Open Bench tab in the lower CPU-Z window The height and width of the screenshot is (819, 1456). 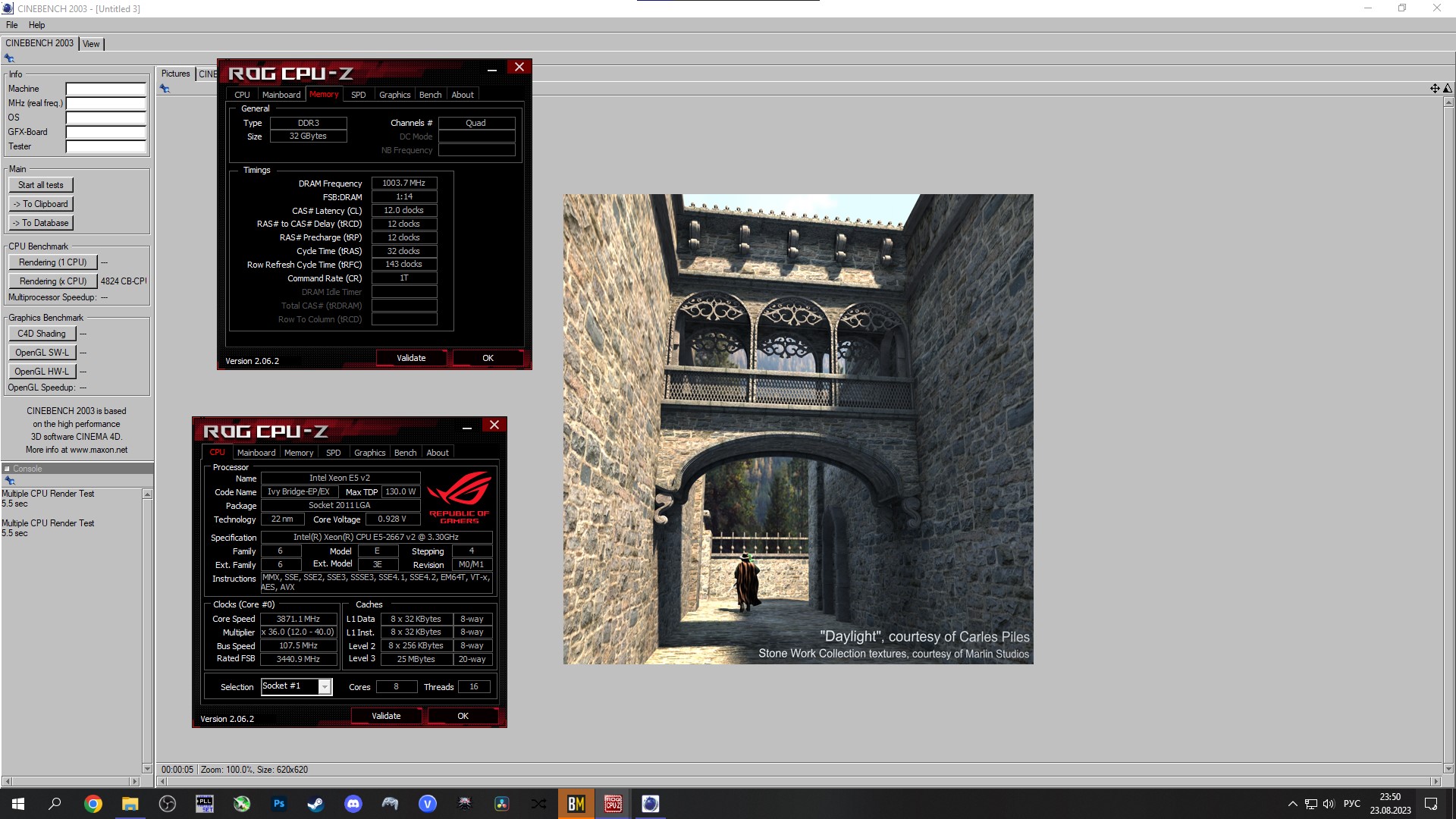(x=405, y=453)
